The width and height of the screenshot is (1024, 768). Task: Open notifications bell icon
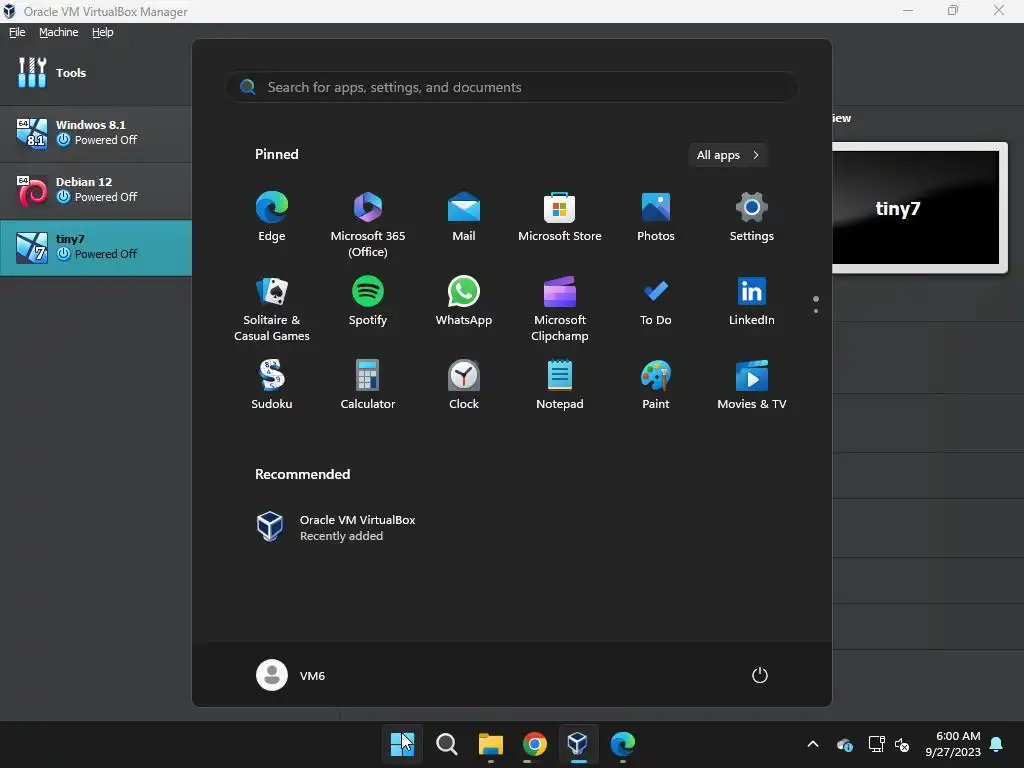[x=997, y=744]
